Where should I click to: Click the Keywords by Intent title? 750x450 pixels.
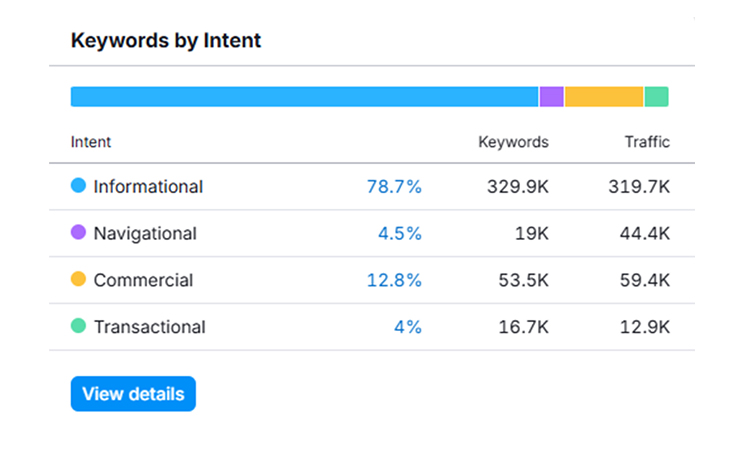(x=166, y=41)
